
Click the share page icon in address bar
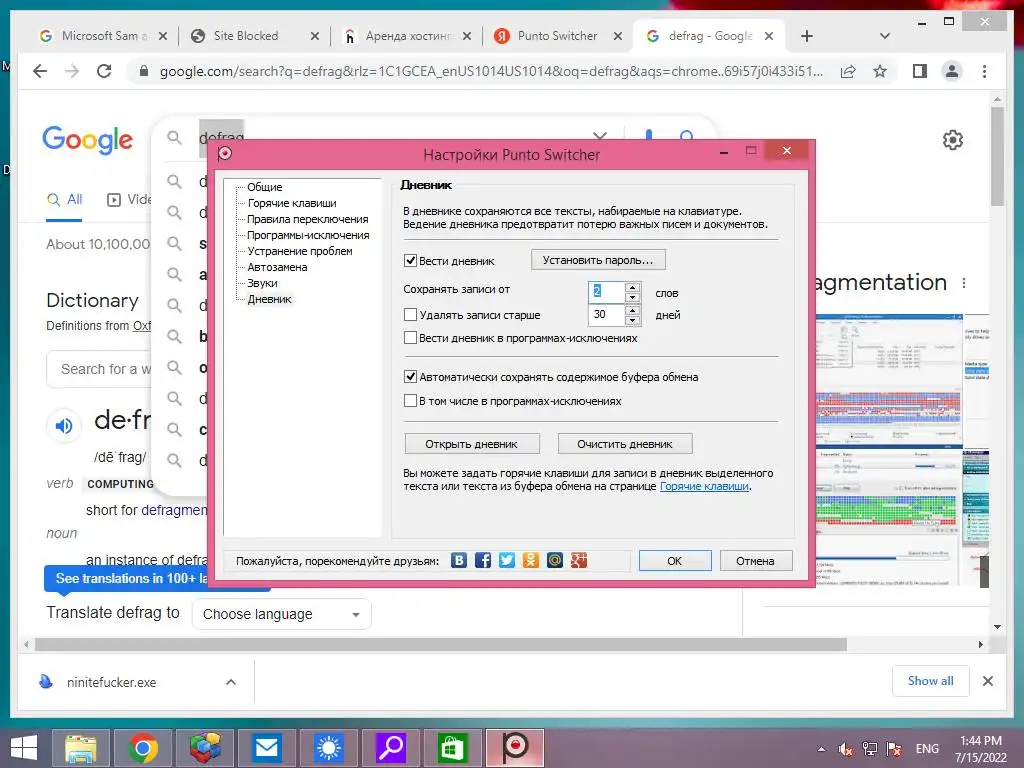click(x=848, y=71)
